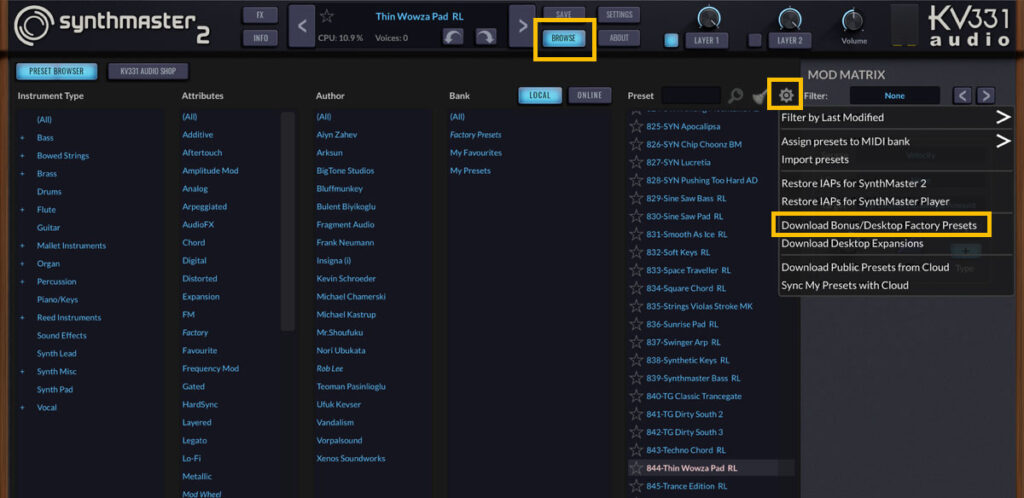This screenshot has width=1024, height=498.
Task: Go to previous preset arrow
Action: [x=301, y=26]
